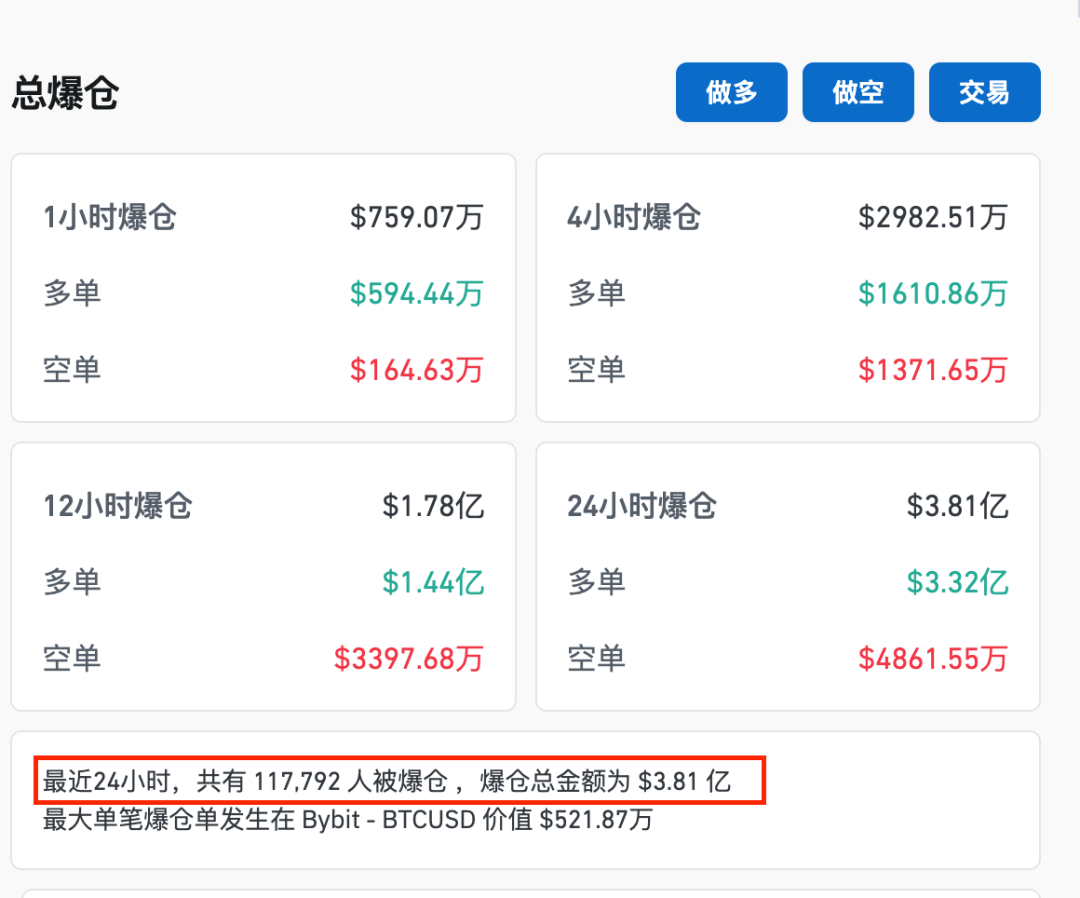Click 4小时 多单 value $1610.86万
This screenshot has height=898, width=1080.
click(933, 294)
